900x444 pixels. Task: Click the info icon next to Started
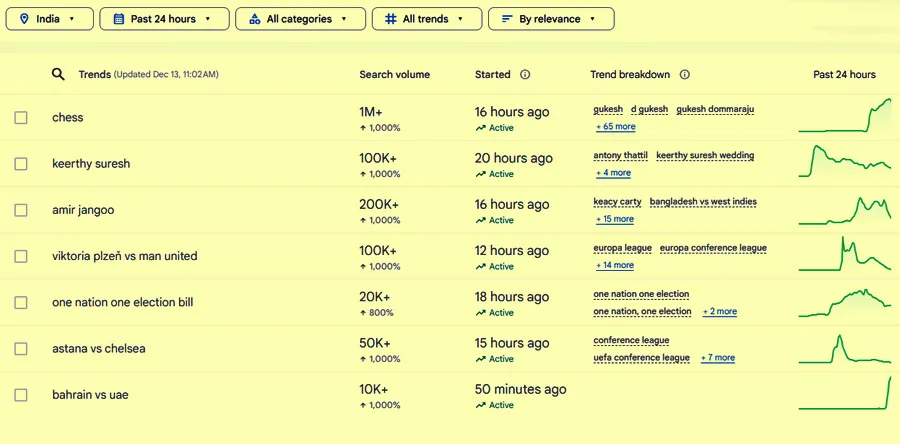525,74
